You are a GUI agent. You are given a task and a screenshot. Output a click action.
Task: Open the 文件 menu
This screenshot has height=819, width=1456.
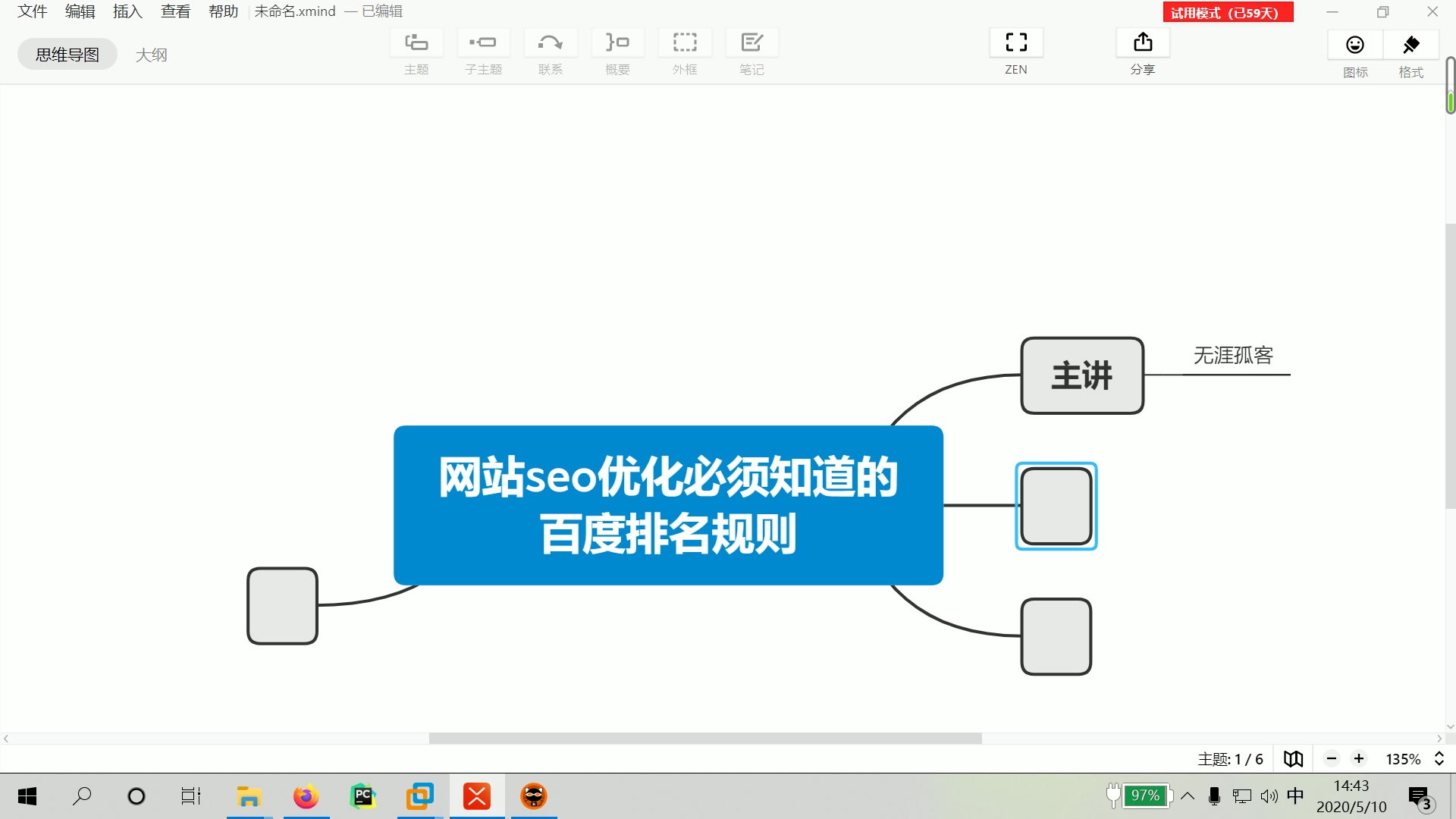pos(33,11)
